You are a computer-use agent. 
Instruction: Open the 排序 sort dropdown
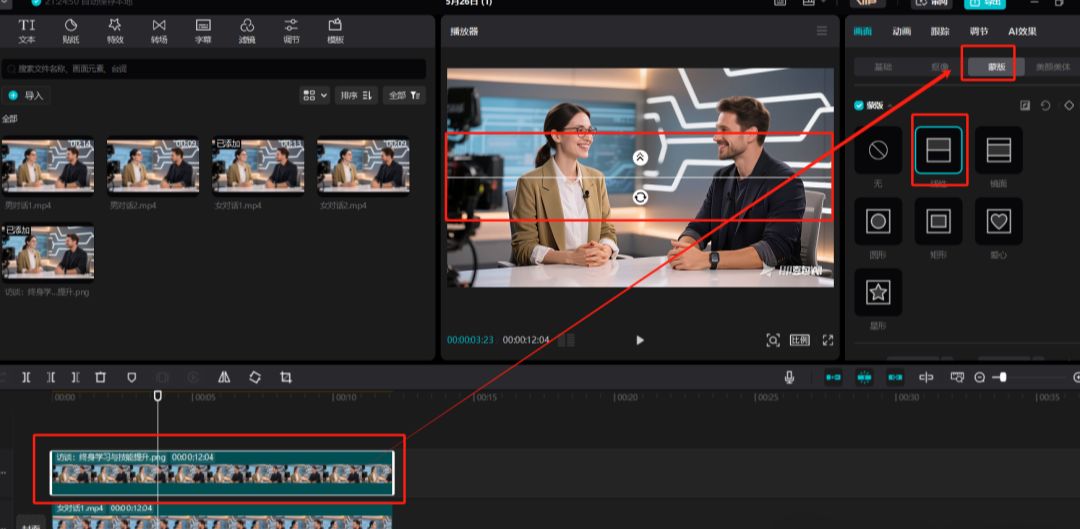point(355,95)
